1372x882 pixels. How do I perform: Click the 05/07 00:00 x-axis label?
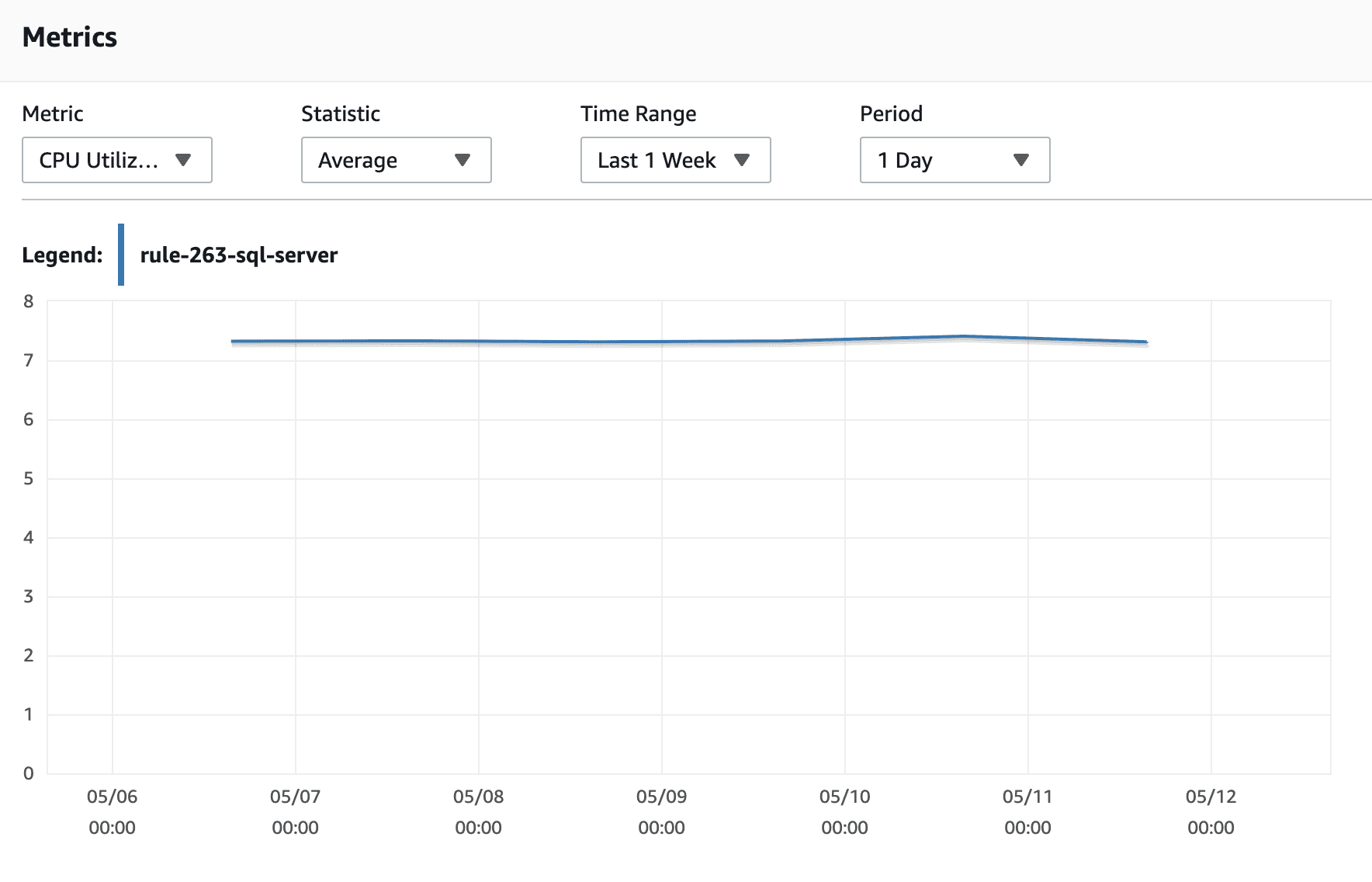coord(296,812)
